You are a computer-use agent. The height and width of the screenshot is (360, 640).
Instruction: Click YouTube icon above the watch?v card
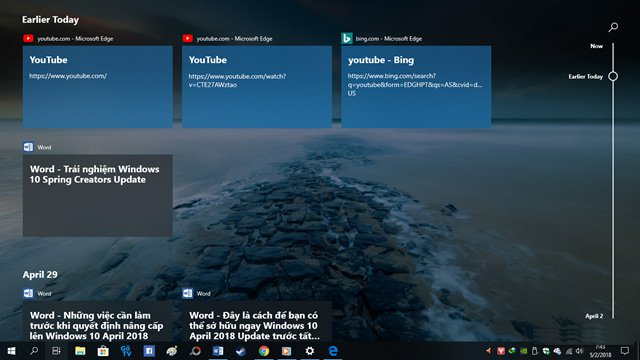(187, 38)
